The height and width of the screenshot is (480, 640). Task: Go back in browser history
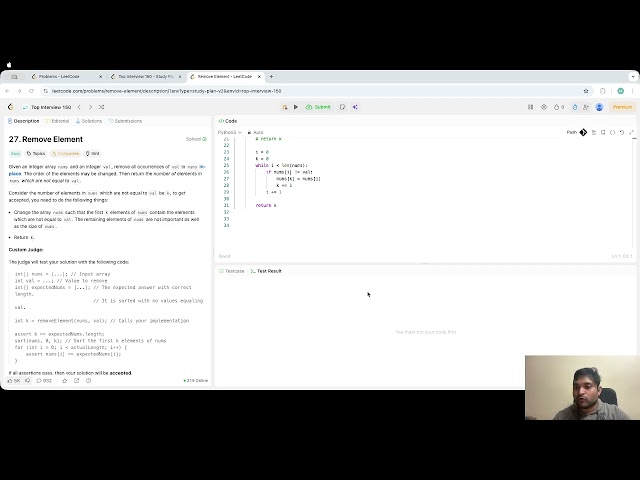pyautogui.click(x=8, y=91)
